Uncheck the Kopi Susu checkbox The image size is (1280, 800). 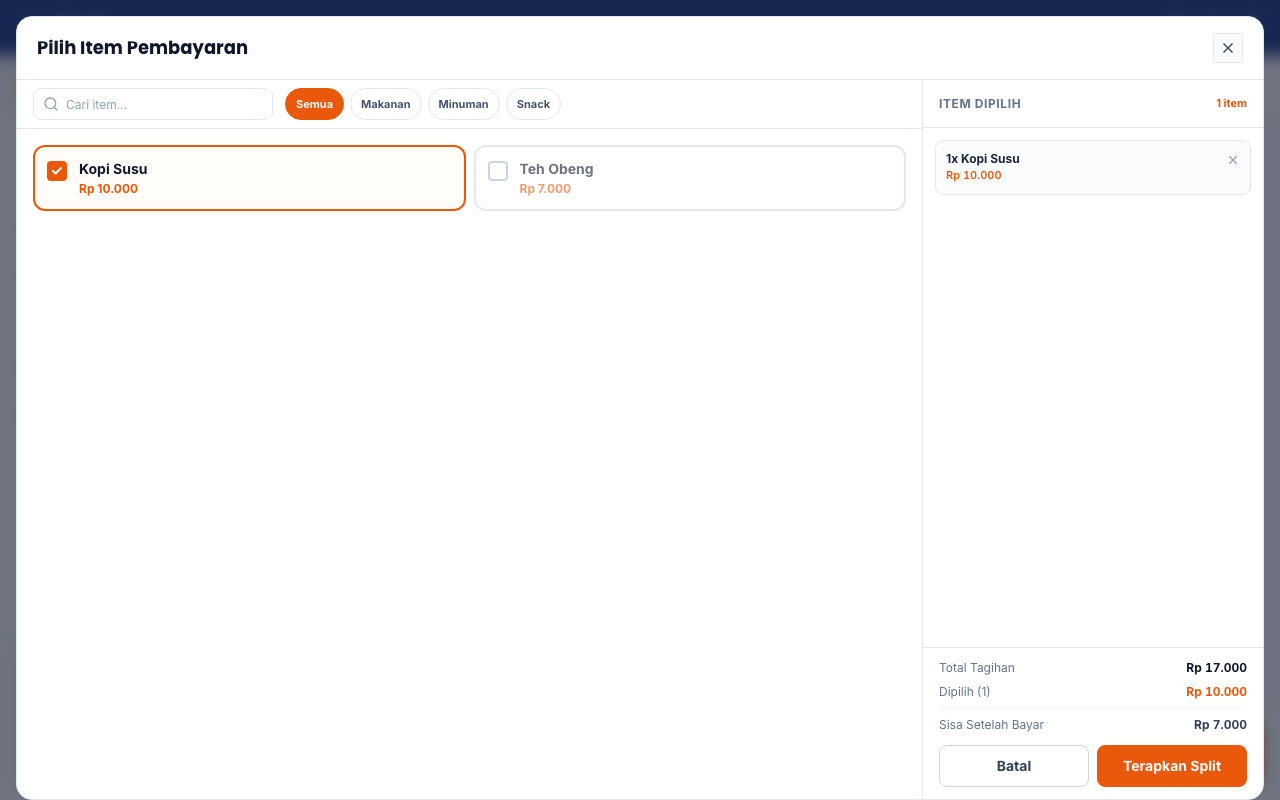pyautogui.click(x=57, y=171)
